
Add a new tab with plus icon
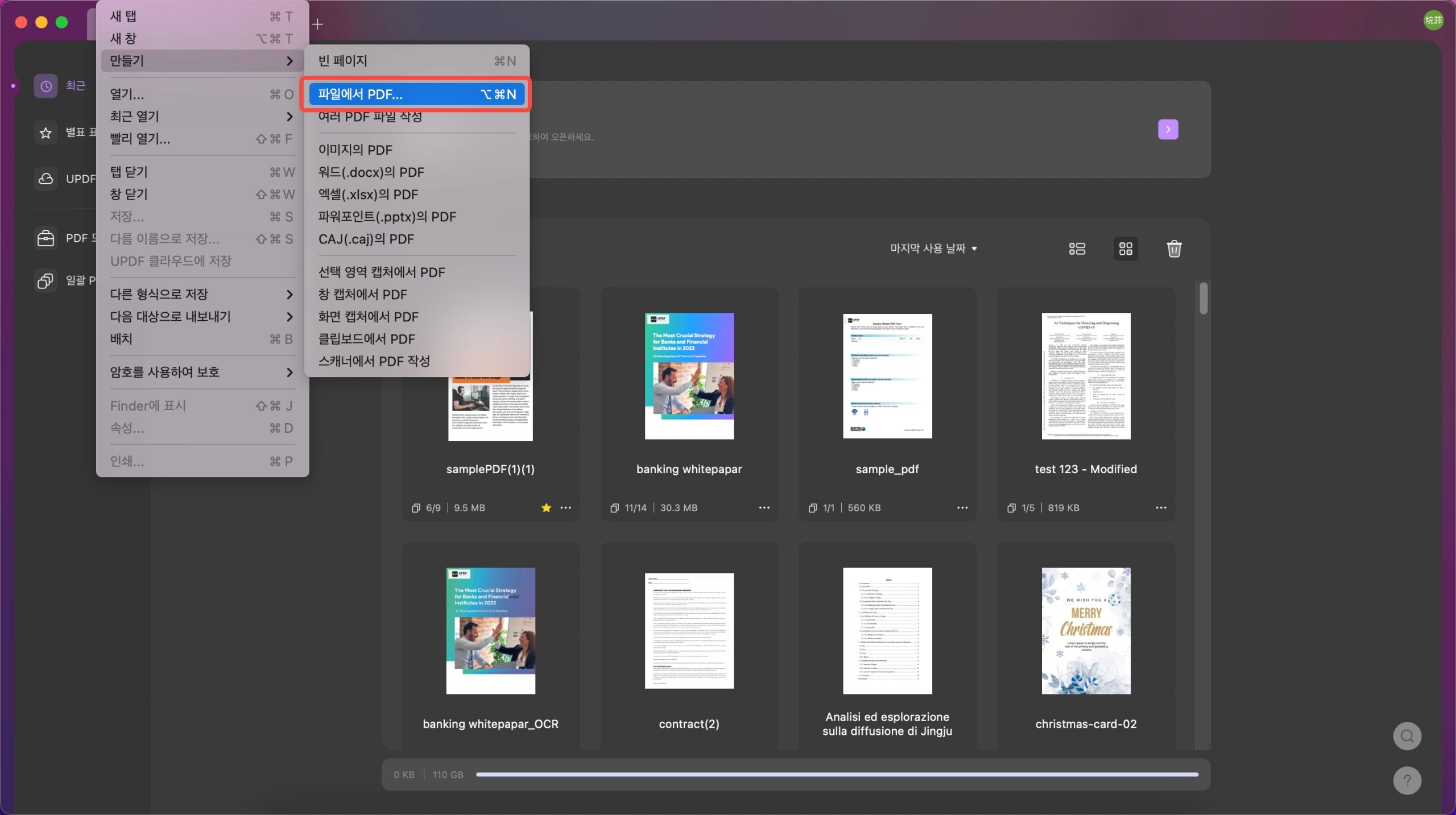317,24
